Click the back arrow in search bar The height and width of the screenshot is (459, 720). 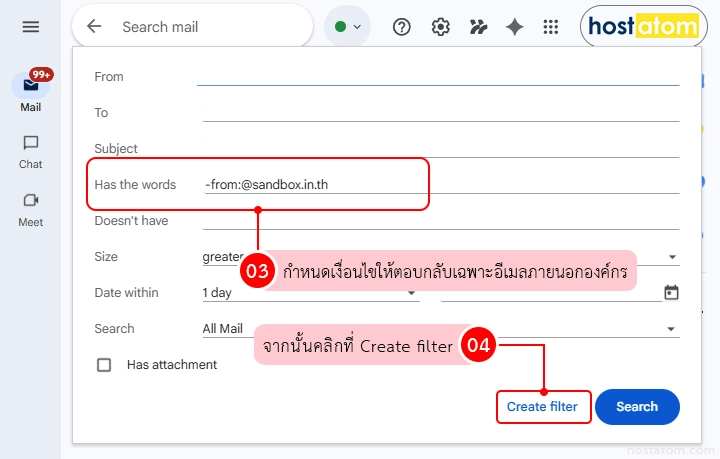(94, 27)
